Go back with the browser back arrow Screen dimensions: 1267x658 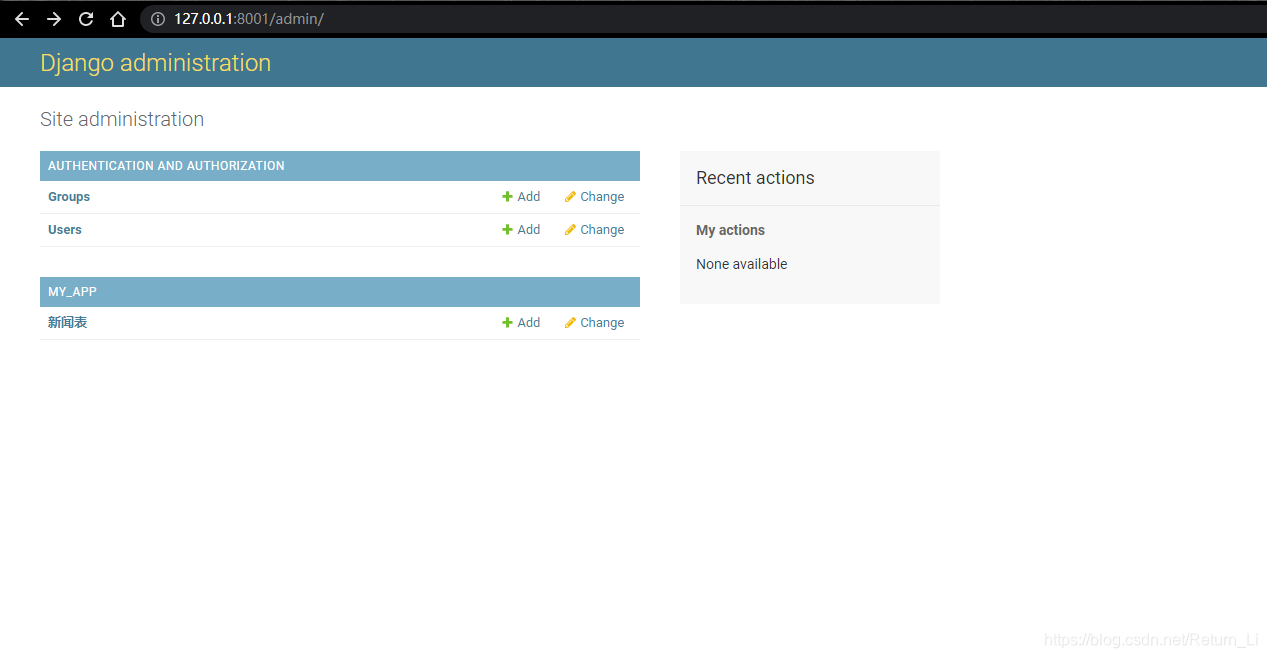pyautogui.click(x=22, y=19)
